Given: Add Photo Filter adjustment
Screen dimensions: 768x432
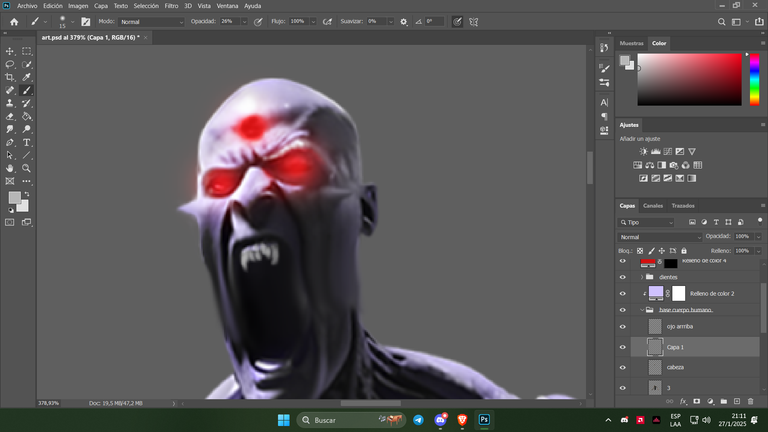Looking at the screenshot, I should (x=673, y=165).
